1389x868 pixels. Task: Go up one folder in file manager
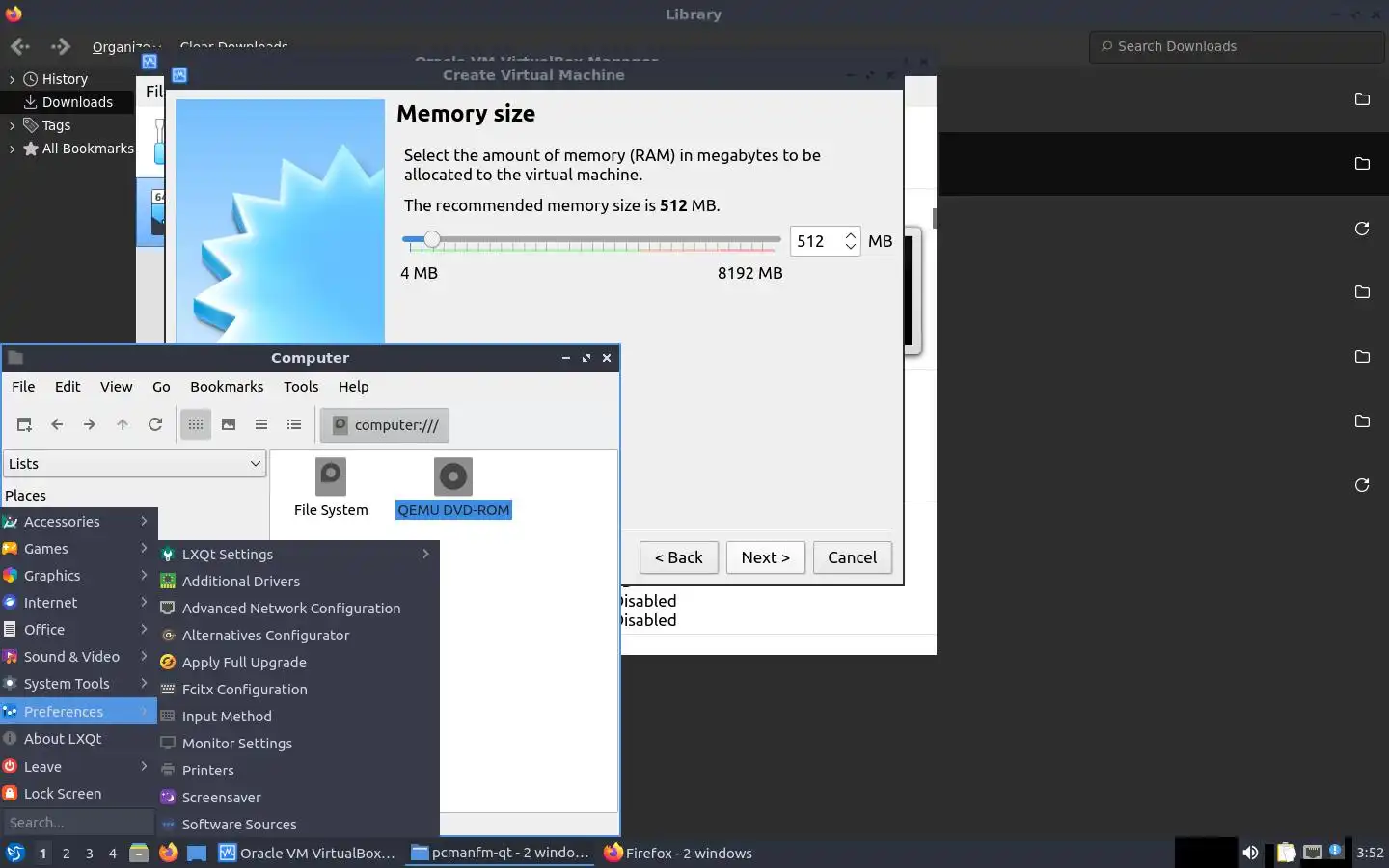tap(123, 424)
